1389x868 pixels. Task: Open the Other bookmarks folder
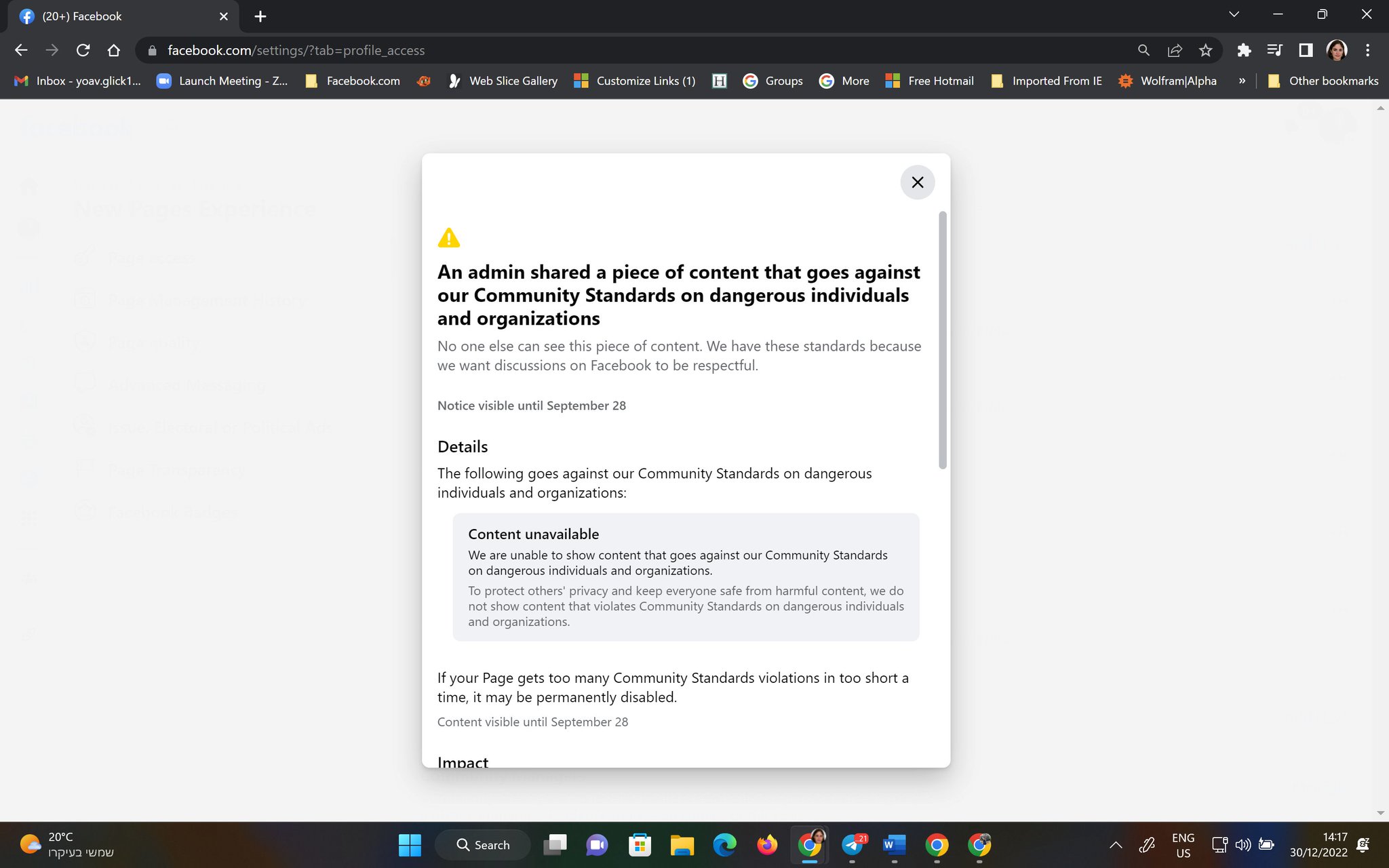click(1323, 81)
